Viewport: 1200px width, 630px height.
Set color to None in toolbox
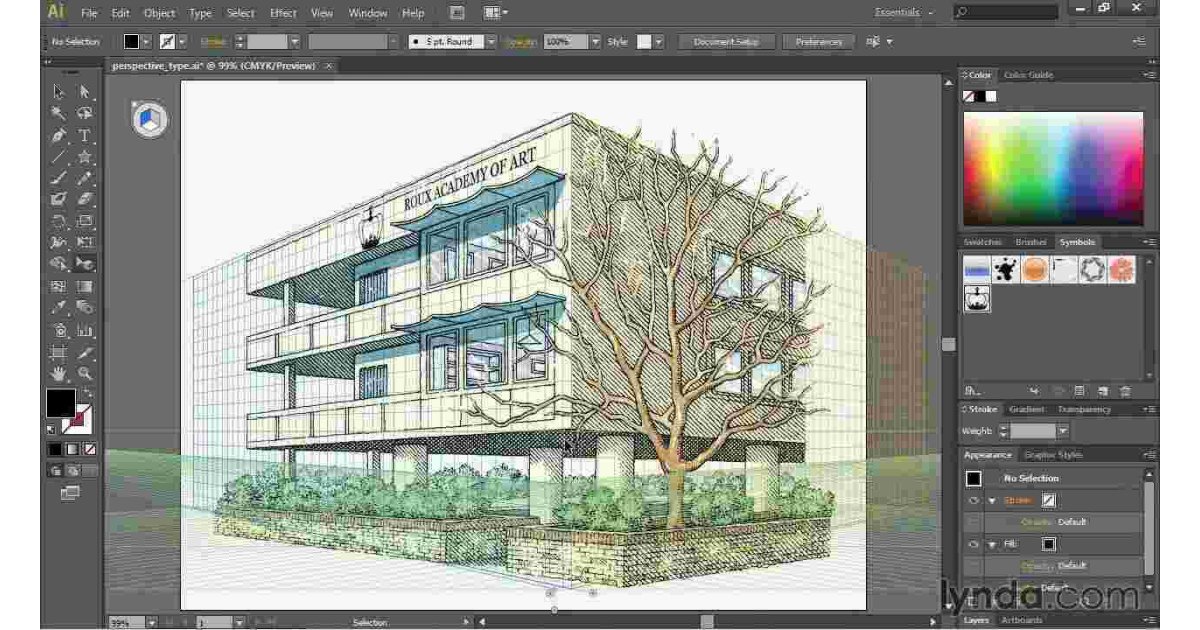91,450
